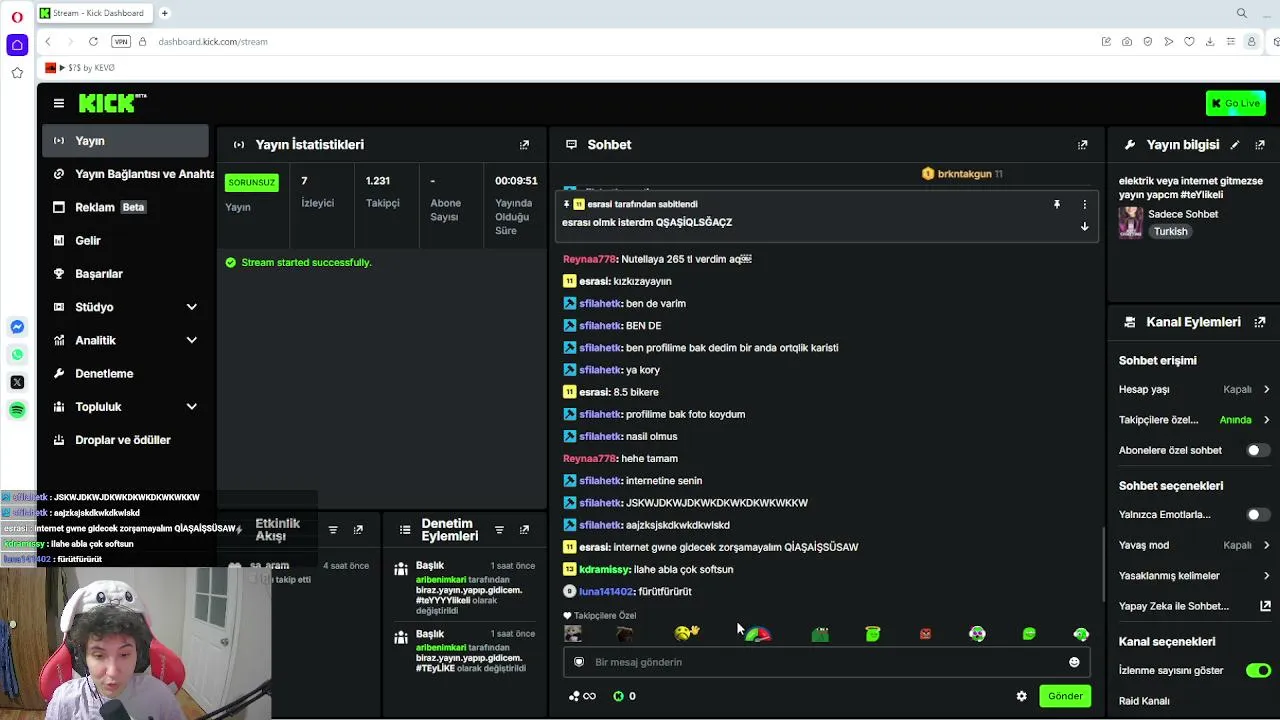Open WhatsApp in Opera sidebar
Image resolution: width=1280 pixels, height=720 pixels.
coord(17,354)
